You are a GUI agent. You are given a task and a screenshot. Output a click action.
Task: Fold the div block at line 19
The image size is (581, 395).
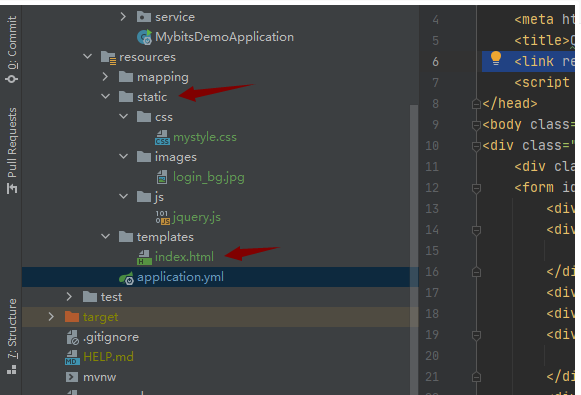pos(476,335)
